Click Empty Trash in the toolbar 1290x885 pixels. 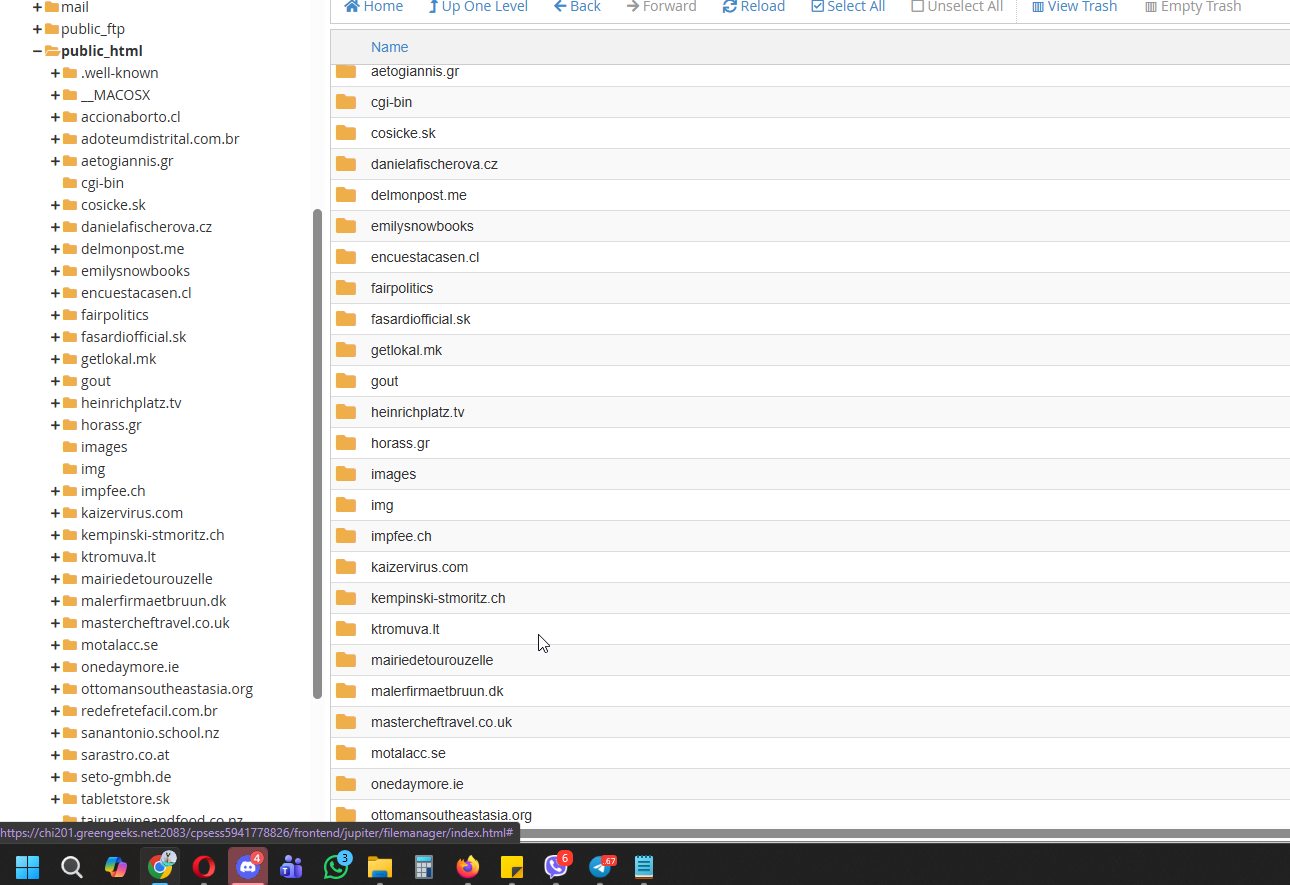click(x=1192, y=7)
